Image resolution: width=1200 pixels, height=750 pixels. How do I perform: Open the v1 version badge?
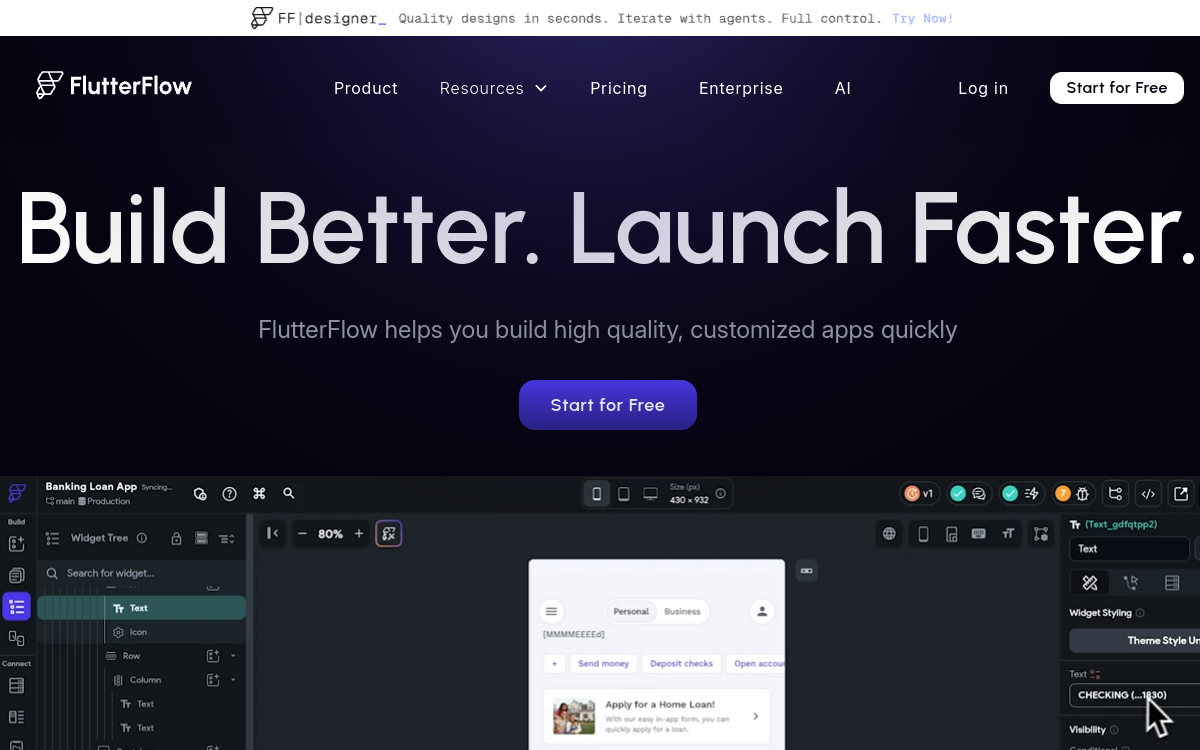919,493
